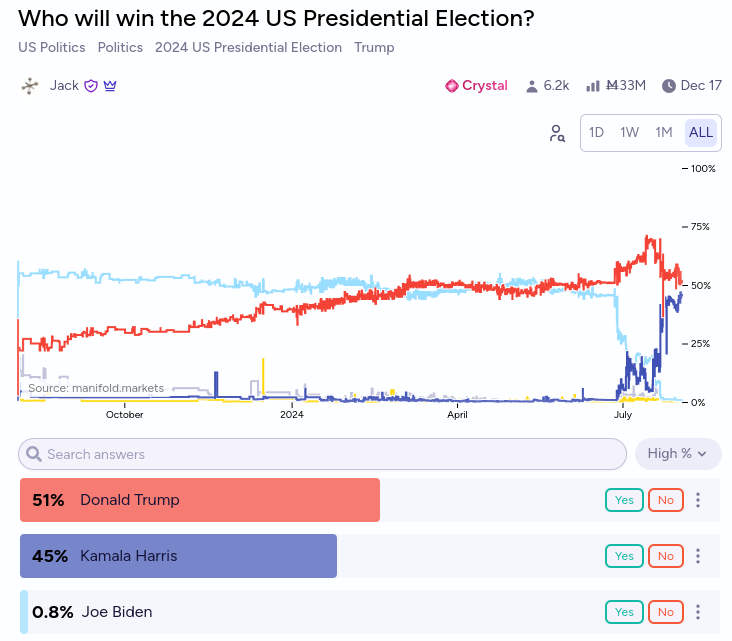This screenshot has width=732, height=641.
Task: Expand more options for Kamala Harris
Action: (698, 556)
